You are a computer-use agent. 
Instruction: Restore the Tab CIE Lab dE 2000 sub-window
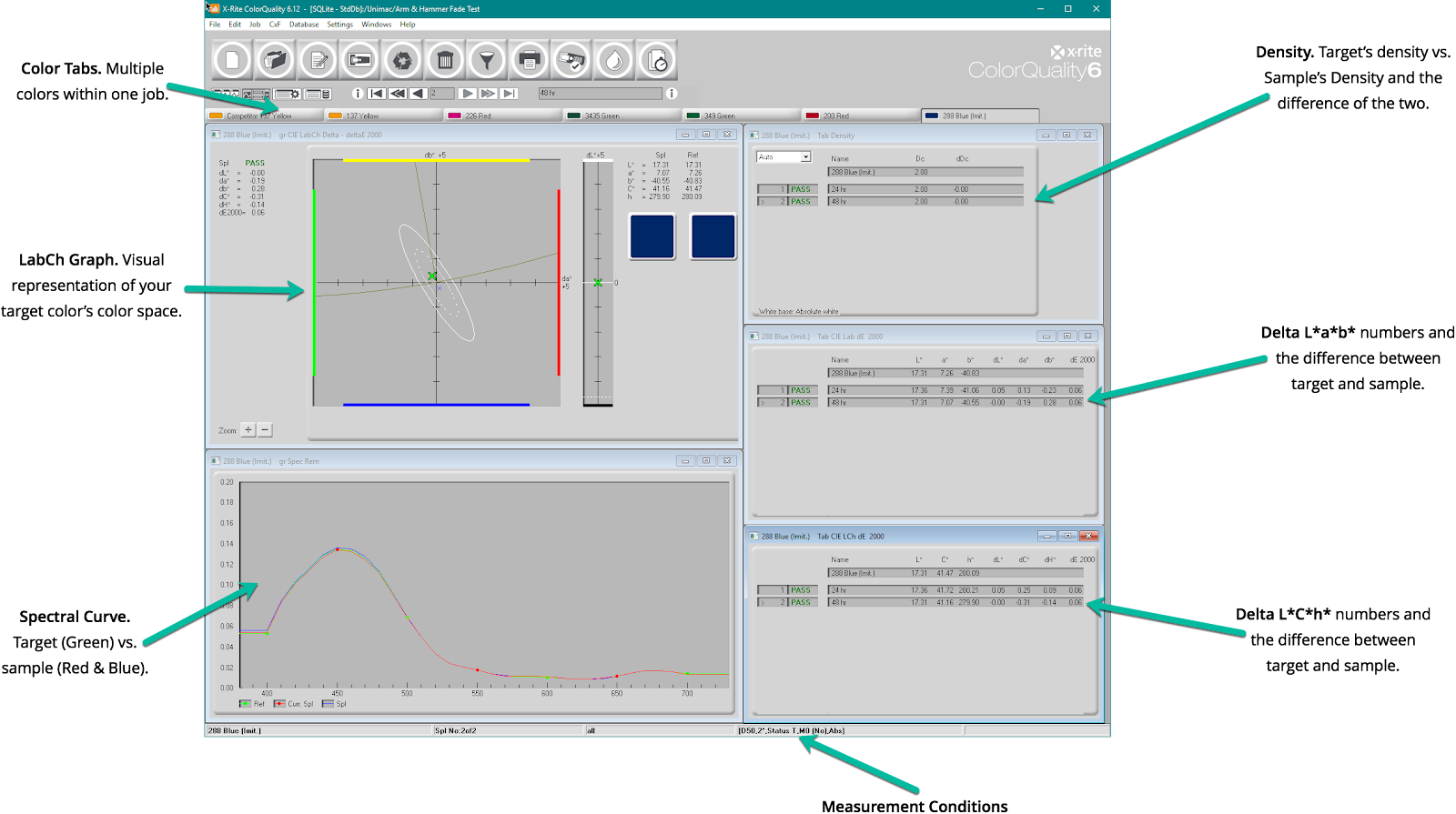click(x=1068, y=336)
